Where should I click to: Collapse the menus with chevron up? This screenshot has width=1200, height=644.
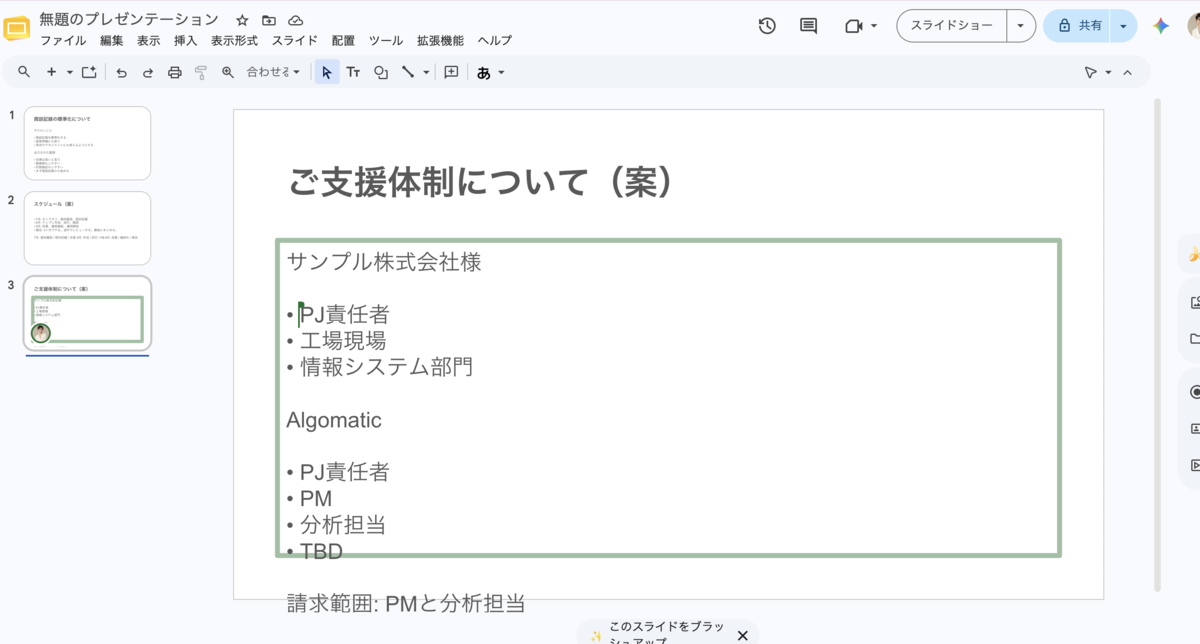(x=1128, y=72)
